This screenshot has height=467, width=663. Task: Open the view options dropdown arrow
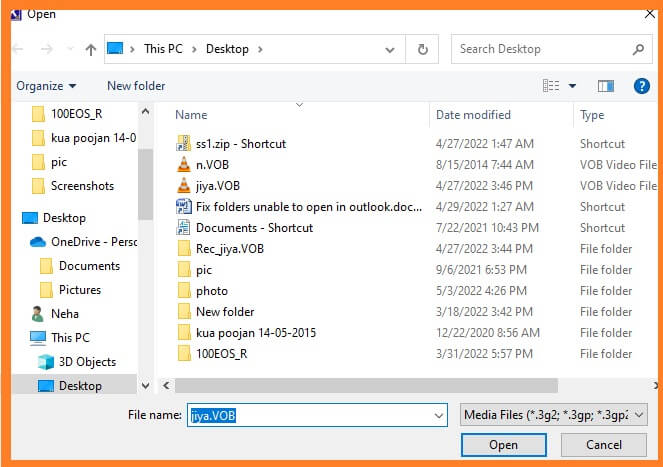pos(572,86)
